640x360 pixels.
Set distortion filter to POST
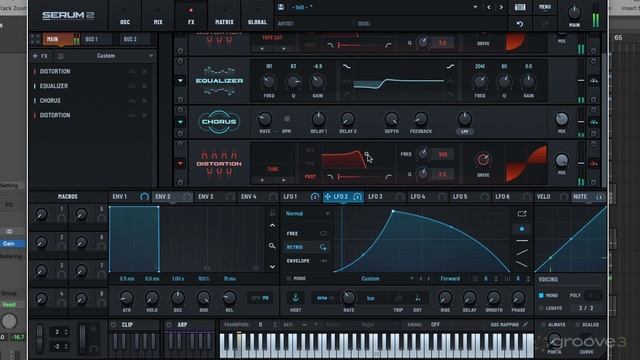coord(310,177)
